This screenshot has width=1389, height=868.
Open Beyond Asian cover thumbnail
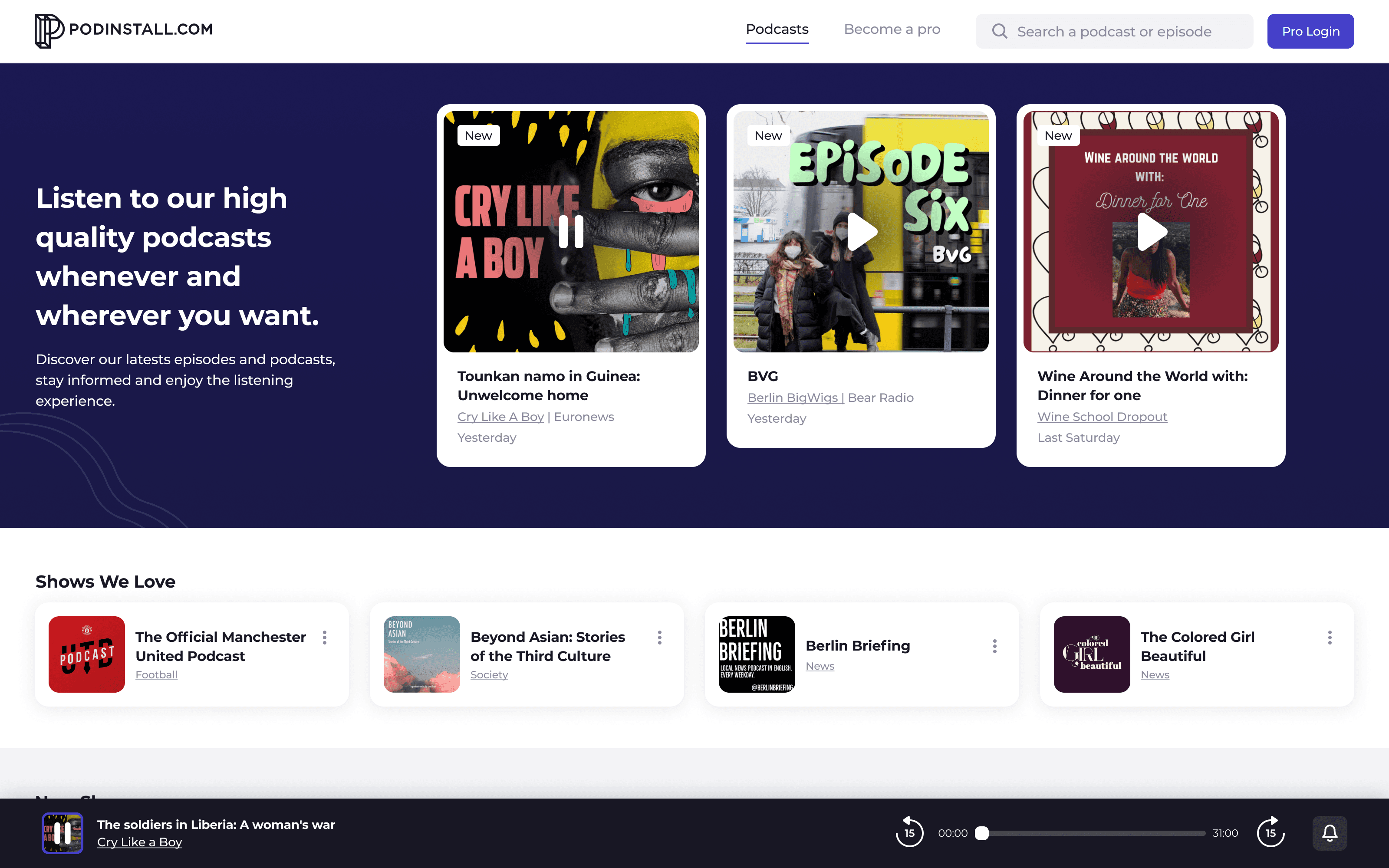pyautogui.click(x=422, y=654)
